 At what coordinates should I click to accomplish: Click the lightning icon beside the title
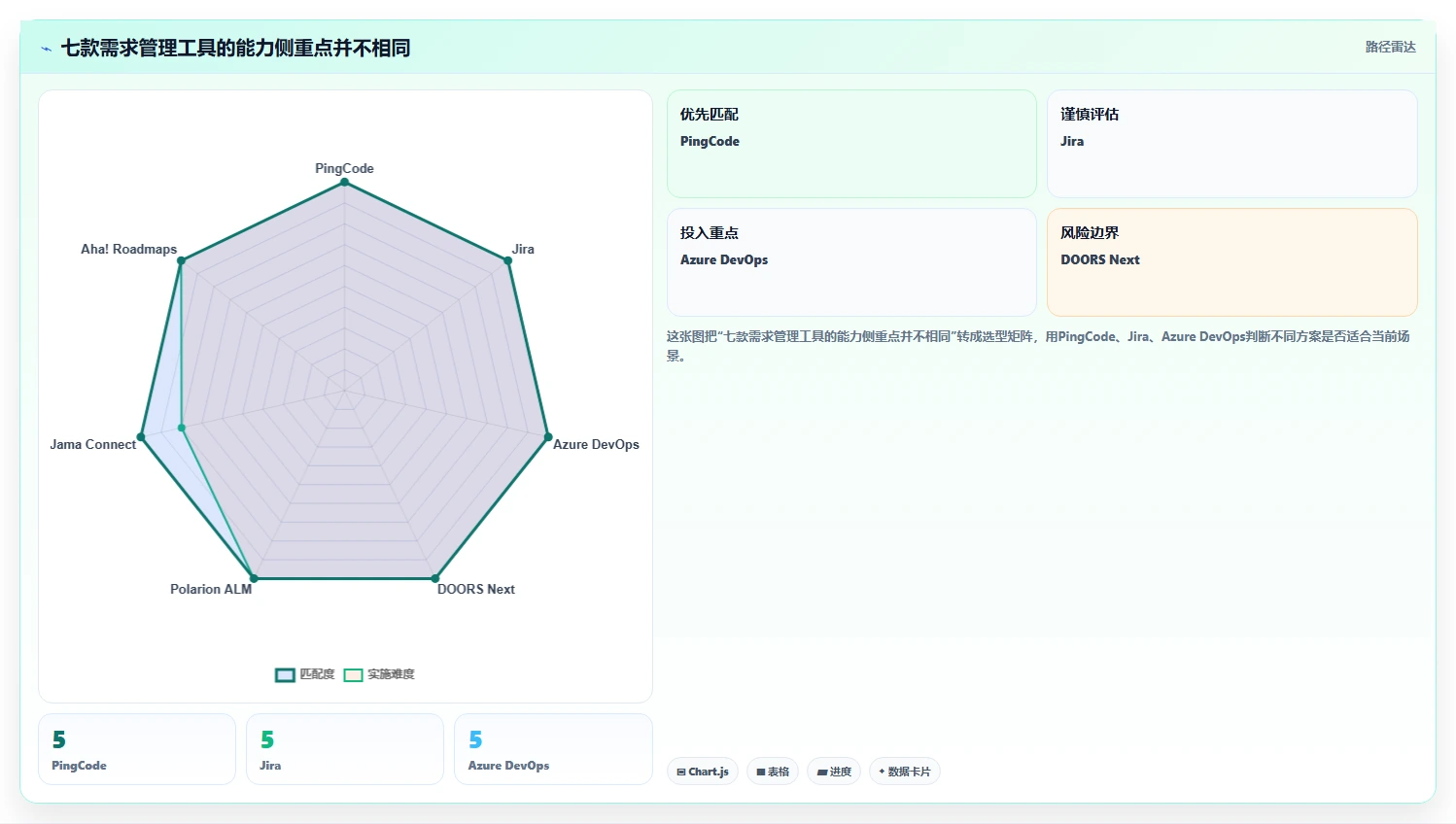(x=46, y=49)
